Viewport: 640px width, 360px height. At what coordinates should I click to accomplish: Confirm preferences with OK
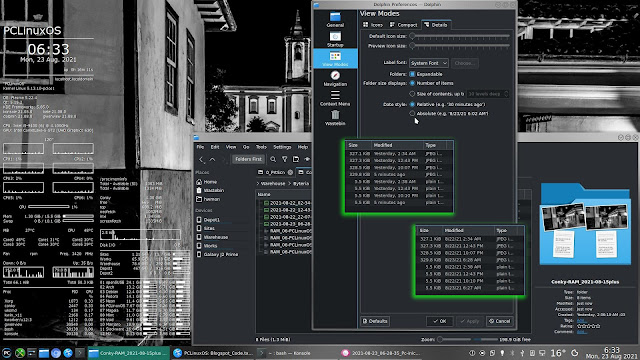(440, 321)
